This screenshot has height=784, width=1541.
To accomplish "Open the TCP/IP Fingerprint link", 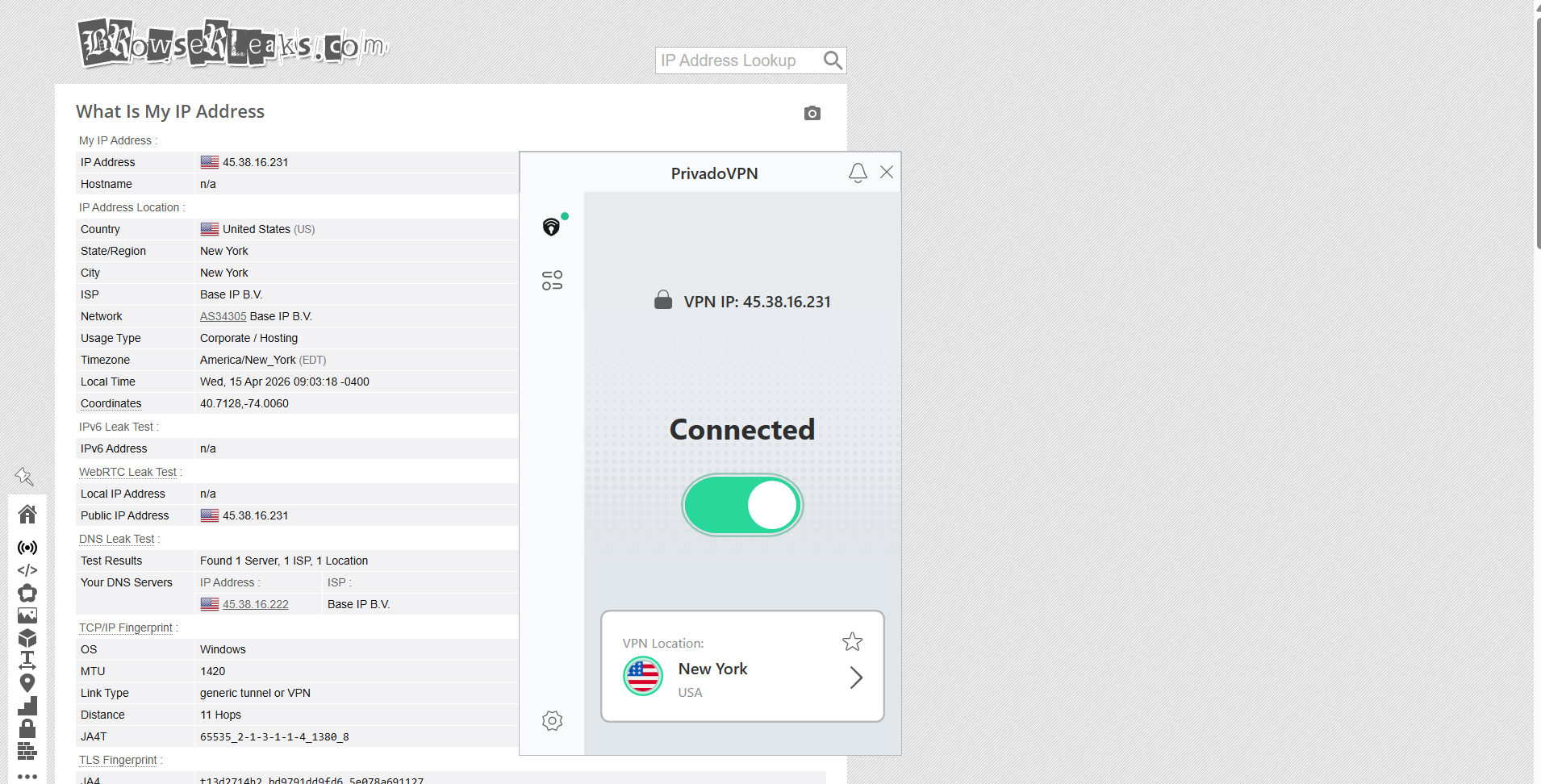I will click(x=126, y=628).
